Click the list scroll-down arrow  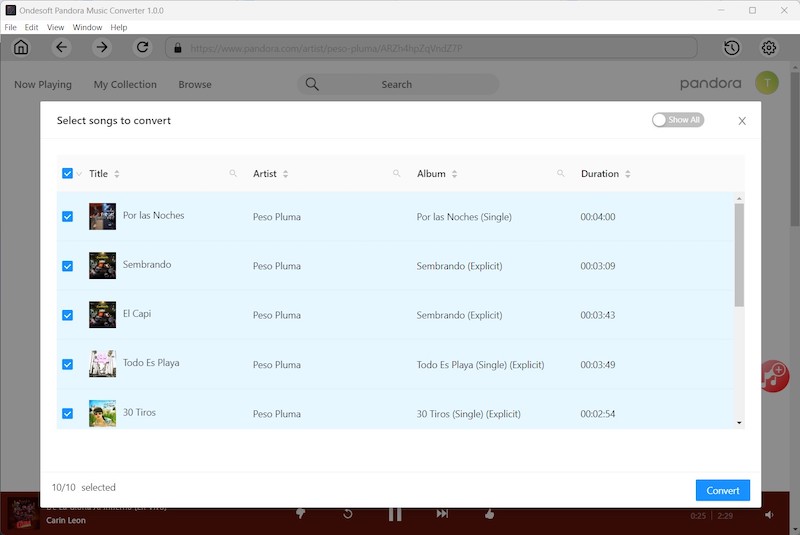[x=739, y=423]
